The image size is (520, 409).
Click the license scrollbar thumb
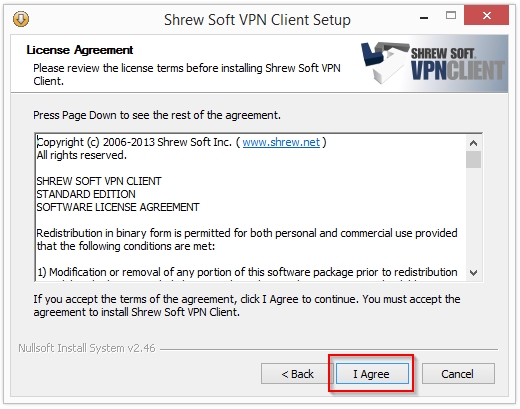pyautogui.click(x=473, y=160)
